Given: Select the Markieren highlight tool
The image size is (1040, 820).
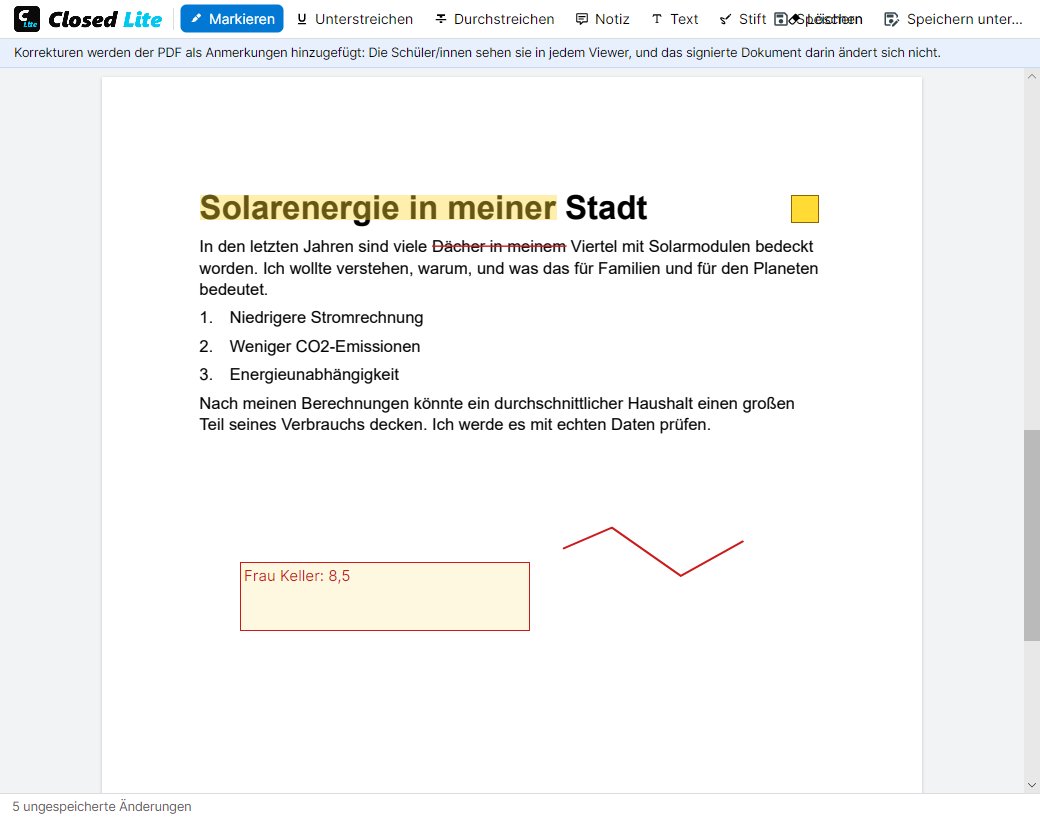Looking at the screenshot, I should click(x=231, y=19).
